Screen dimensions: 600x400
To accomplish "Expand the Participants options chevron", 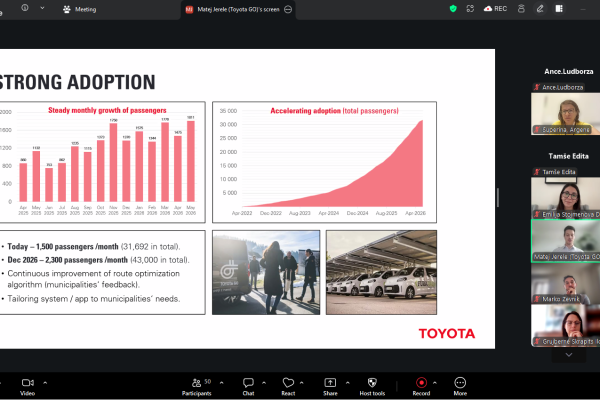I will point(222,382).
